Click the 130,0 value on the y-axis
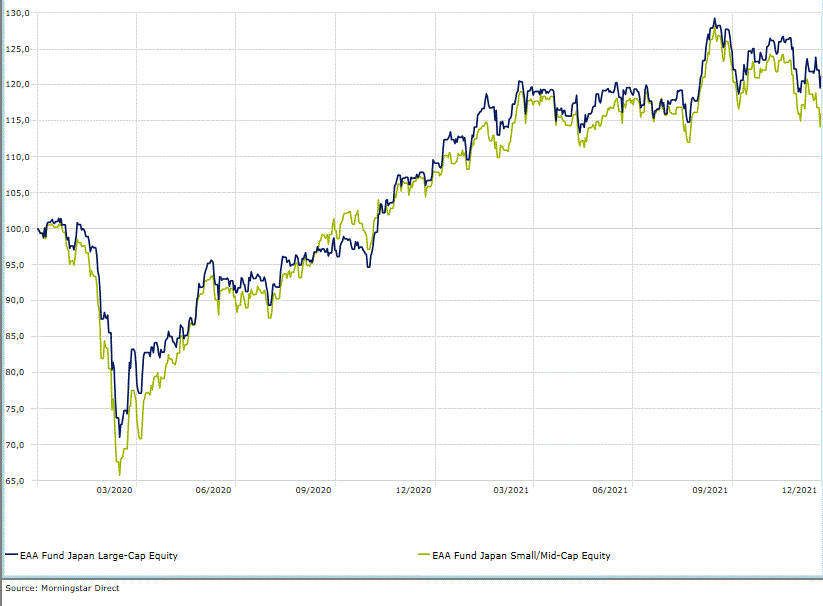Image resolution: width=823 pixels, height=606 pixels. [18, 13]
